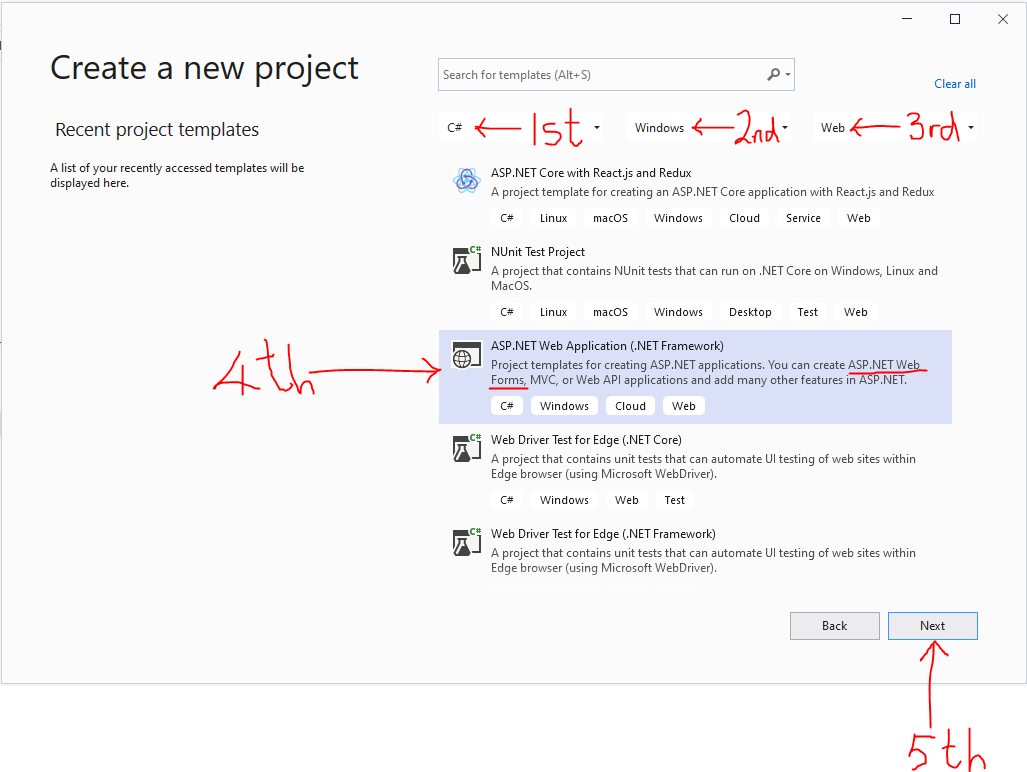Screen dimensions: 1027x772
Task: Select ASP.NET Core with React.js and Redux
Action: click(x=591, y=173)
